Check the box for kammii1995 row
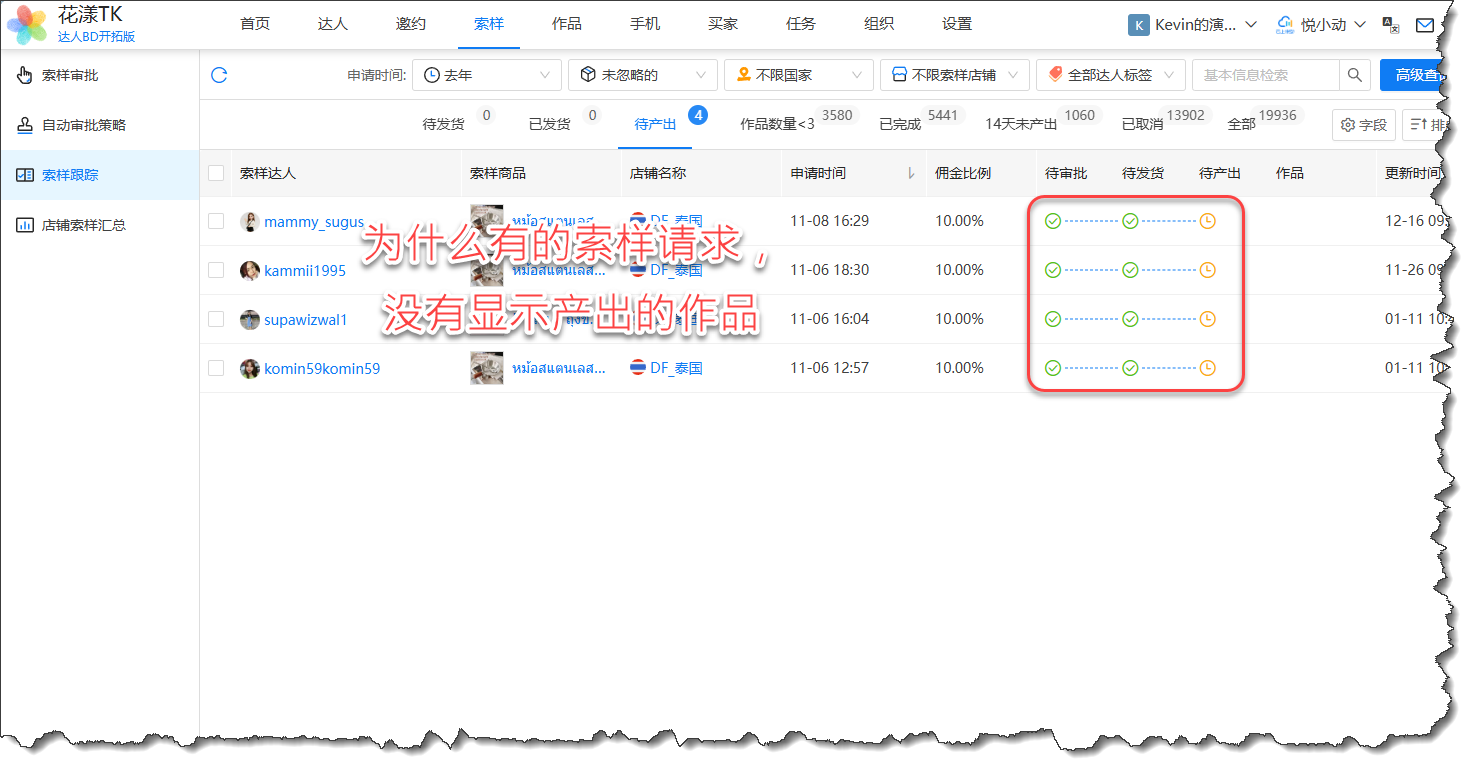 216,270
